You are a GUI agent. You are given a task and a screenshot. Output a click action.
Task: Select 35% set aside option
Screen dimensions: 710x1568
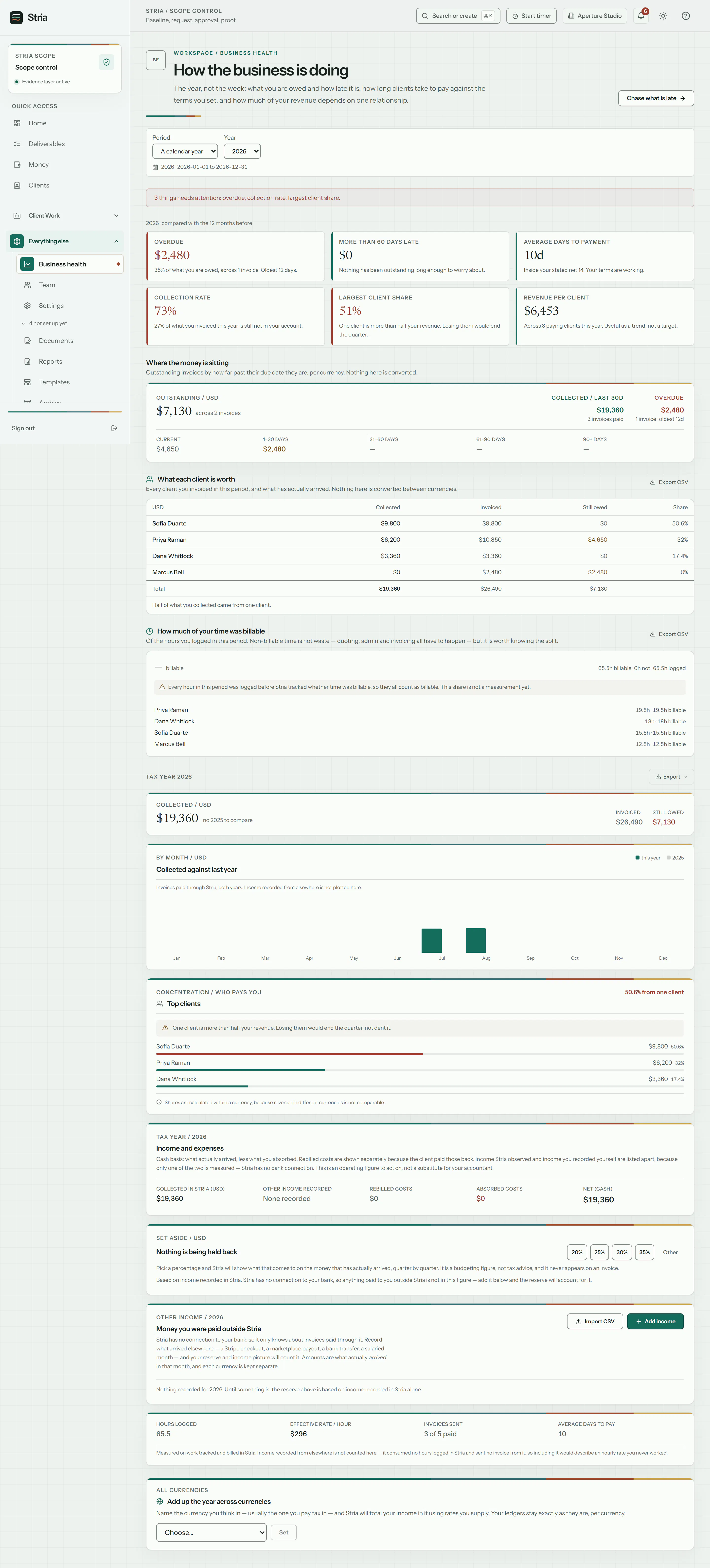(644, 1252)
